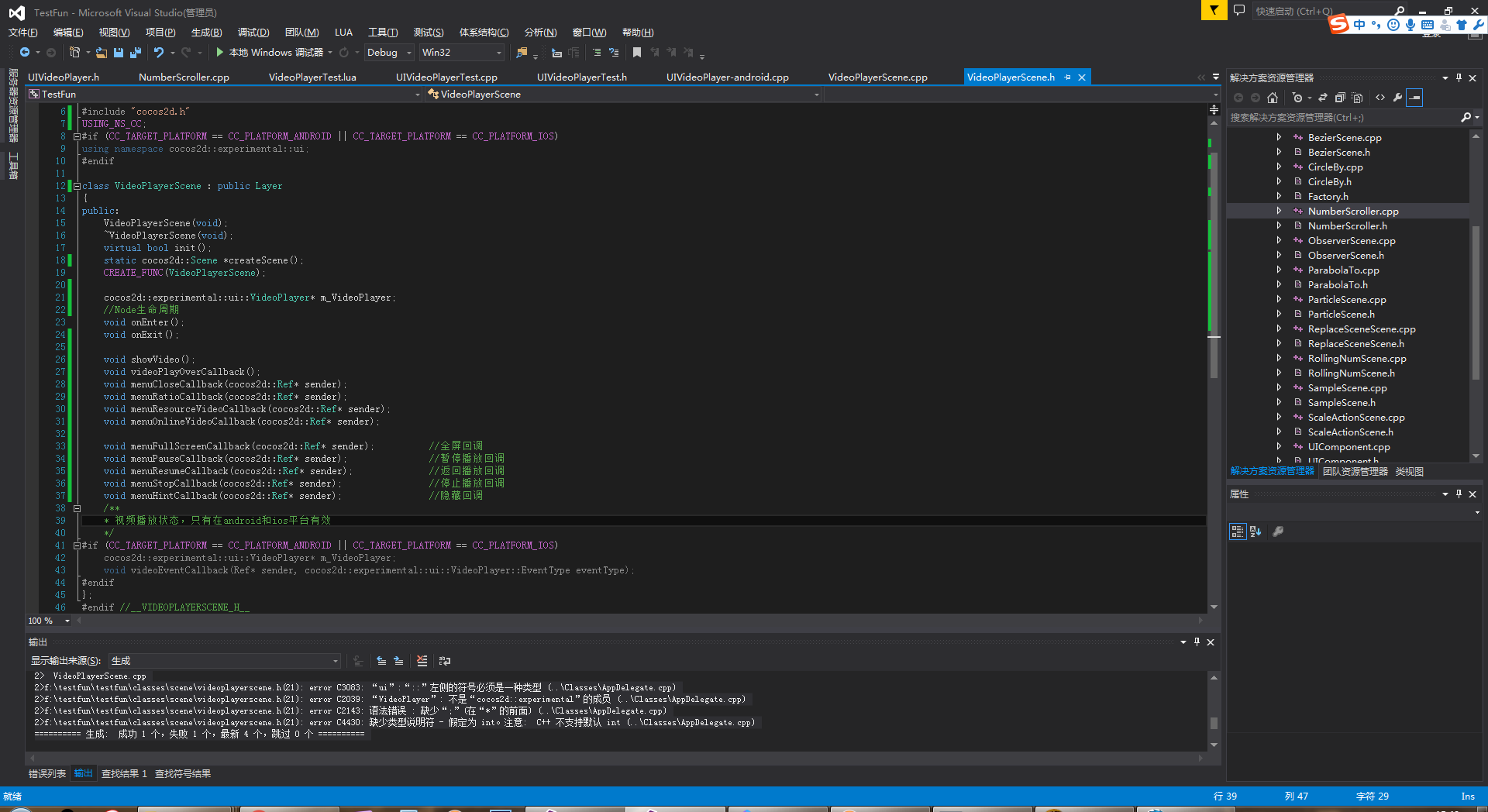Switch to the VideoPlayerScene.cpp tab
Viewport: 1488px width, 812px height.
pos(877,77)
